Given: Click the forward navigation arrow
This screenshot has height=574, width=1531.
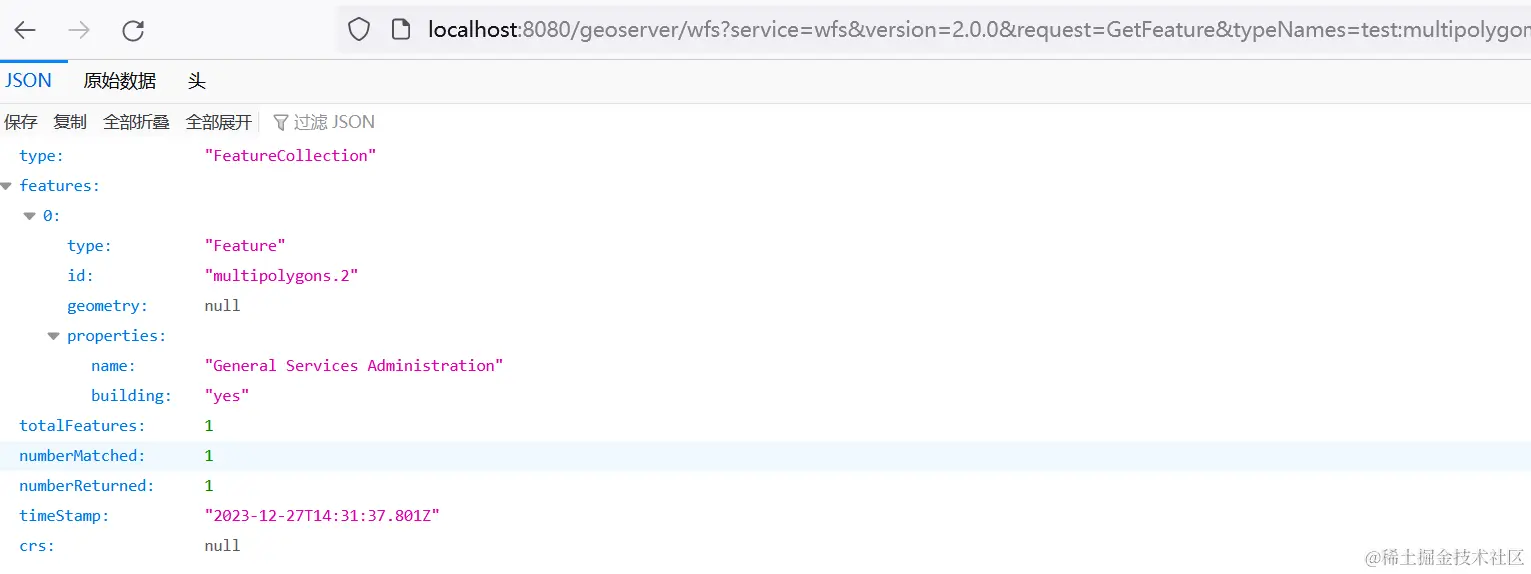Looking at the screenshot, I should [79, 30].
